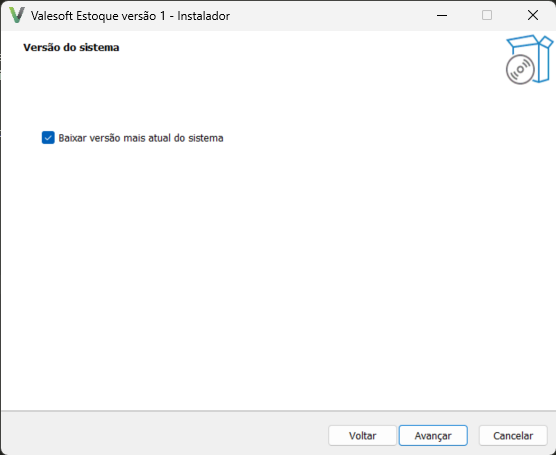Click the blue open box graphic
Screen dimensions: 556x455
[x=535, y=57]
